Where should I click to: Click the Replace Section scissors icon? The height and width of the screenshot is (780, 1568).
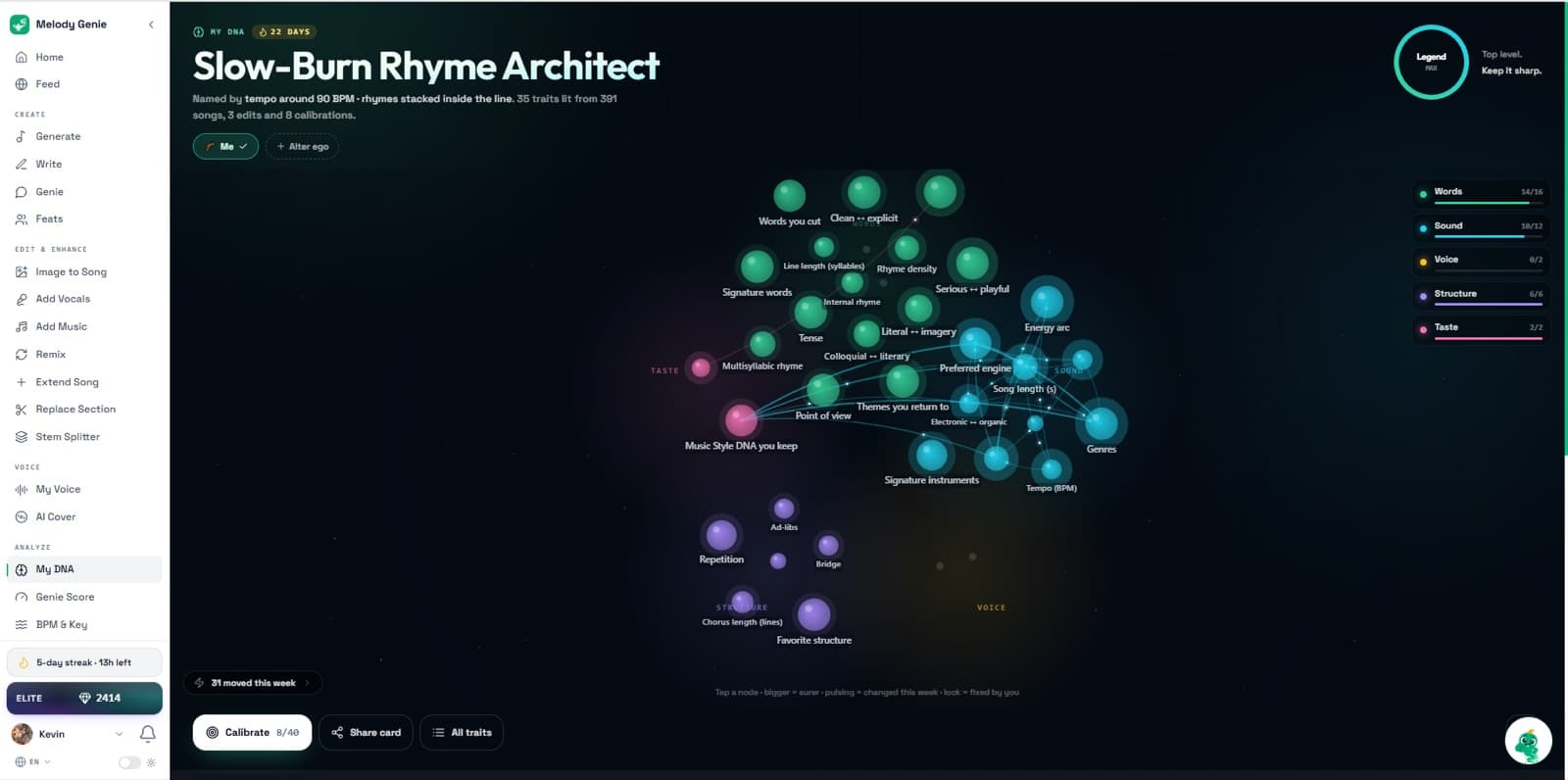22,410
